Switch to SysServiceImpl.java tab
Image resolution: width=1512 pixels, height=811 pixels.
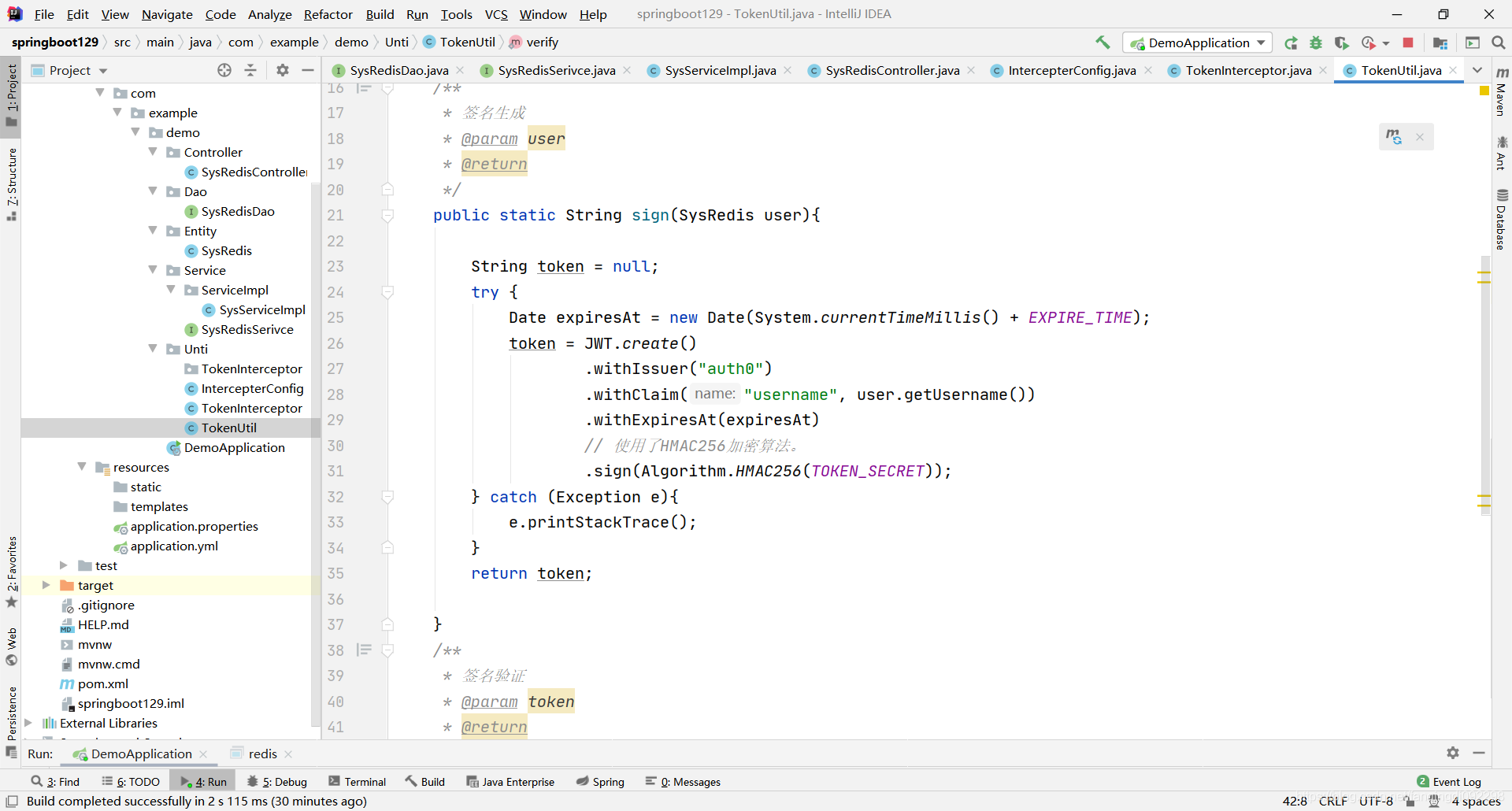pyautogui.click(x=720, y=70)
